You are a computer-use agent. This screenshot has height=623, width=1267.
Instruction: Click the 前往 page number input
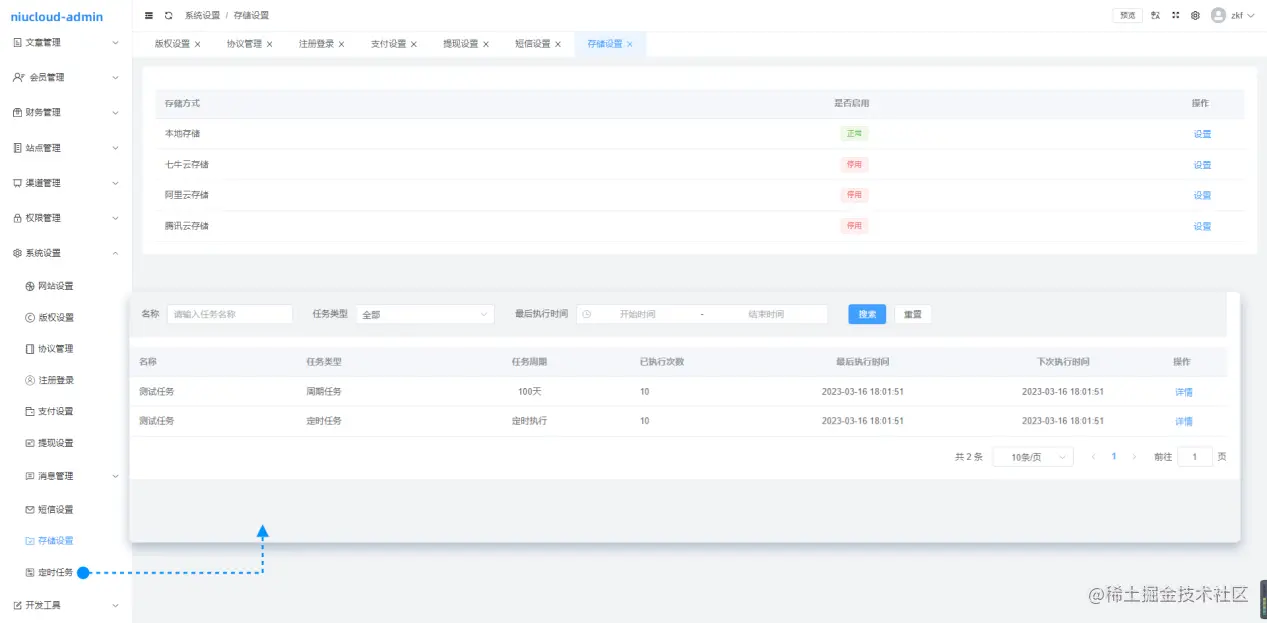(1195, 457)
